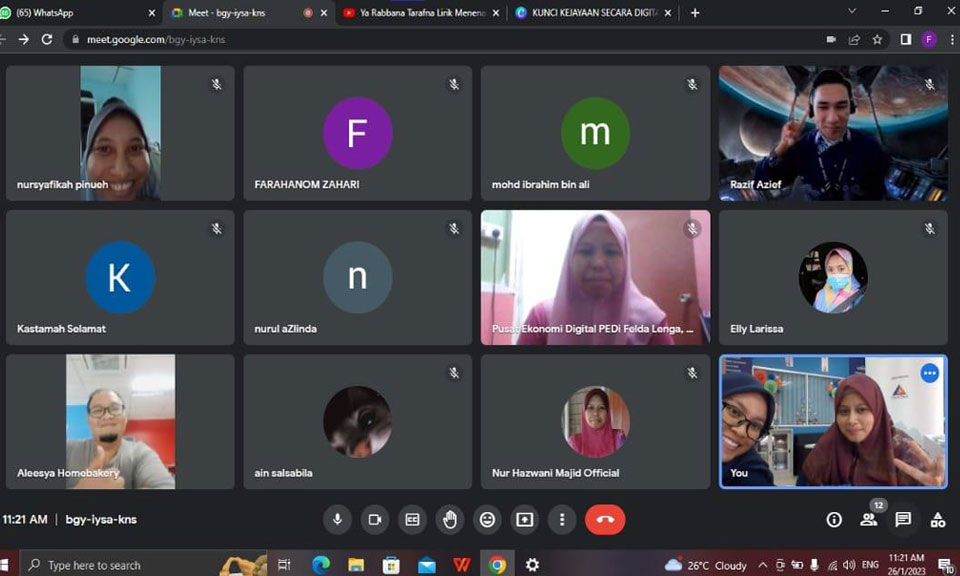This screenshot has height=576, width=960.
Task: Open the emoji reactions button
Action: click(x=487, y=519)
